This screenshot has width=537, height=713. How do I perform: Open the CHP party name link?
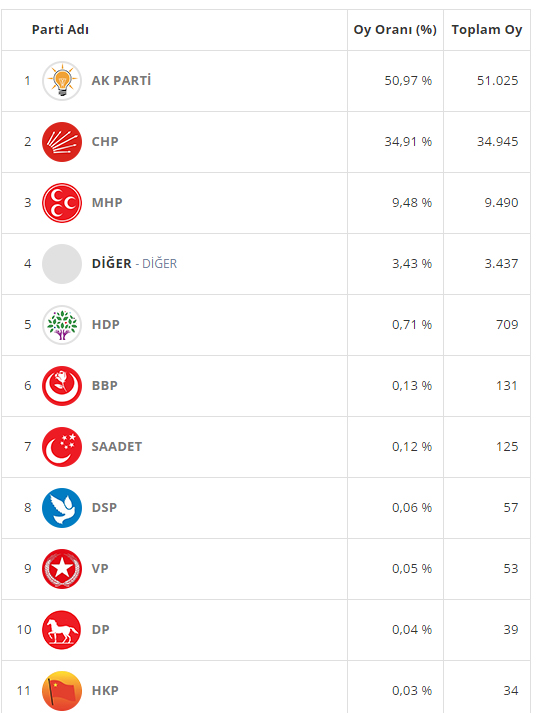(105, 141)
